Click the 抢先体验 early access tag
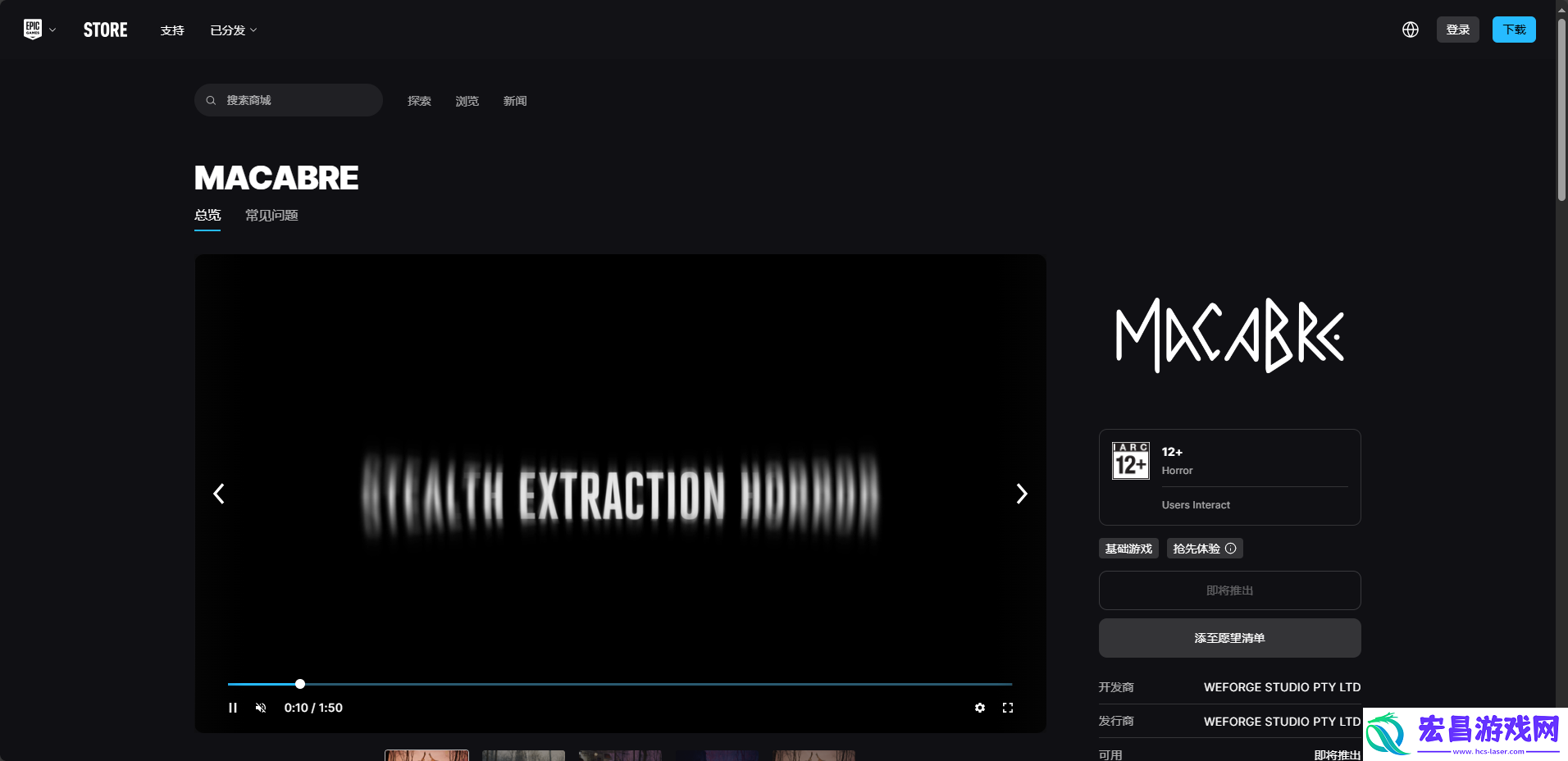Image resolution: width=1568 pixels, height=761 pixels. point(1205,549)
